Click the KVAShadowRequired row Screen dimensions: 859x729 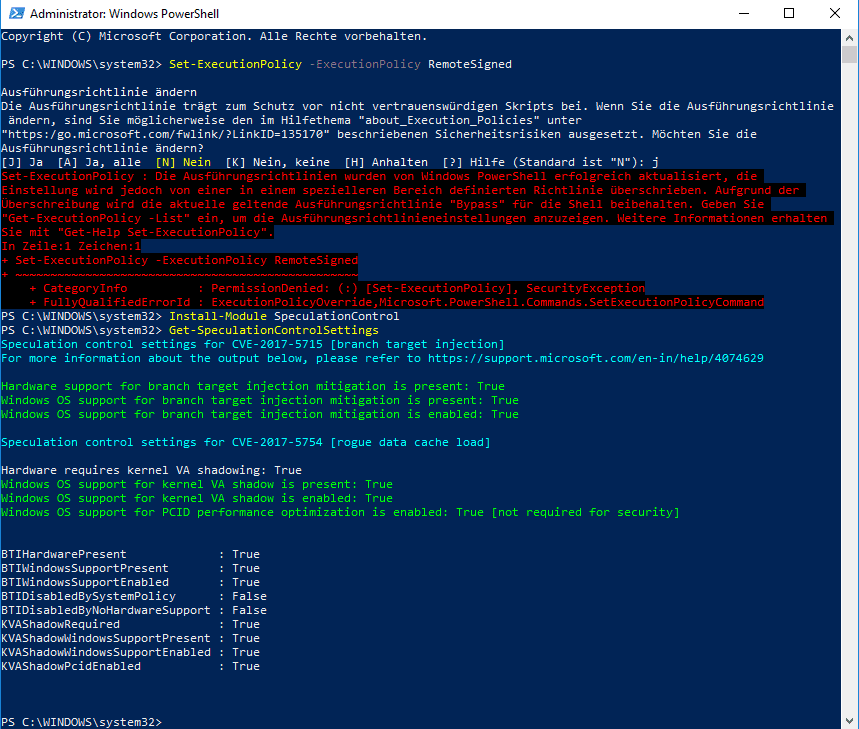coord(130,624)
